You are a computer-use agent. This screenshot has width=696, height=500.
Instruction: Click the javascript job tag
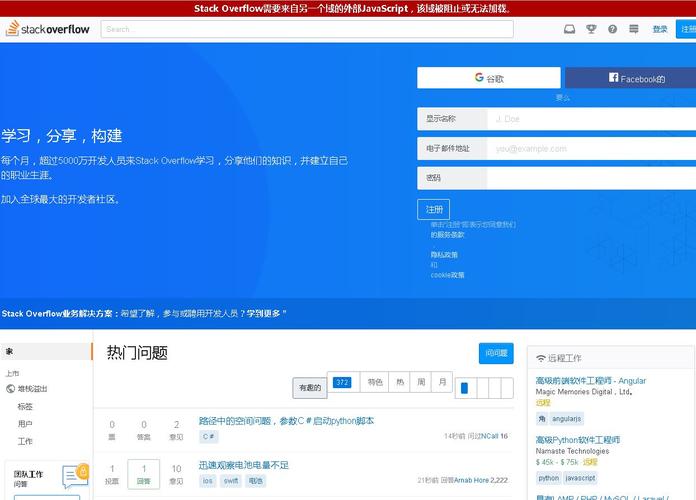[x=580, y=478]
